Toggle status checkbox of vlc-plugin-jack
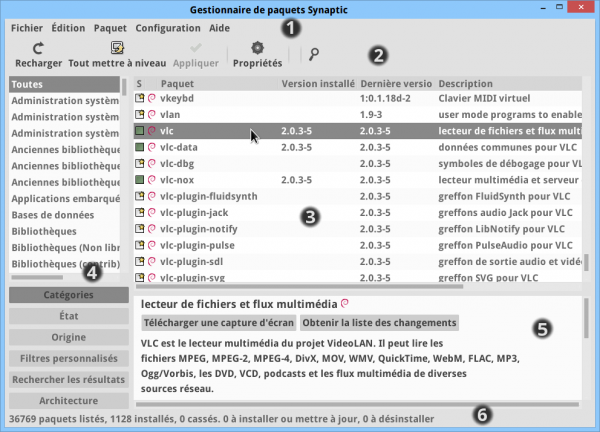The height and width of the screenshot is (432, 600). (x=140, y=212)
